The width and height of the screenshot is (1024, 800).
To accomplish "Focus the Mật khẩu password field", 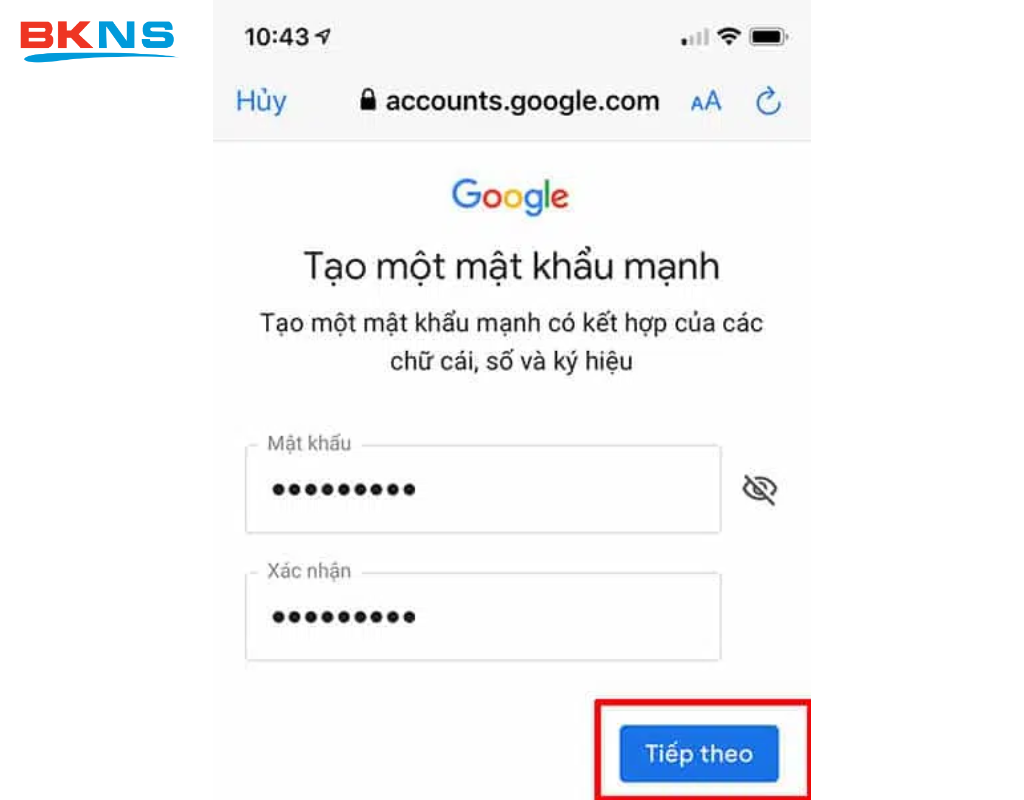I will pos(483,489).
